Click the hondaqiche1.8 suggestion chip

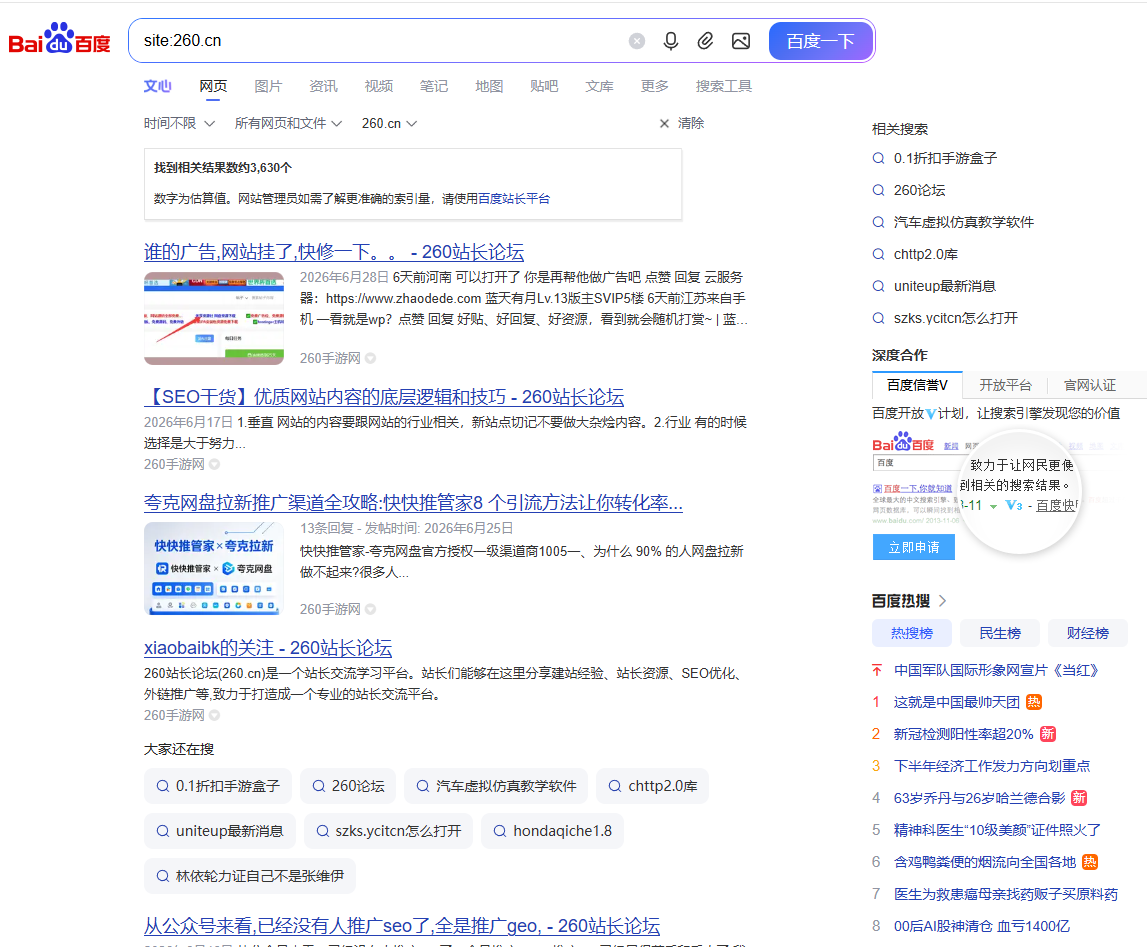pyautogui.click(x=552, y=831)
